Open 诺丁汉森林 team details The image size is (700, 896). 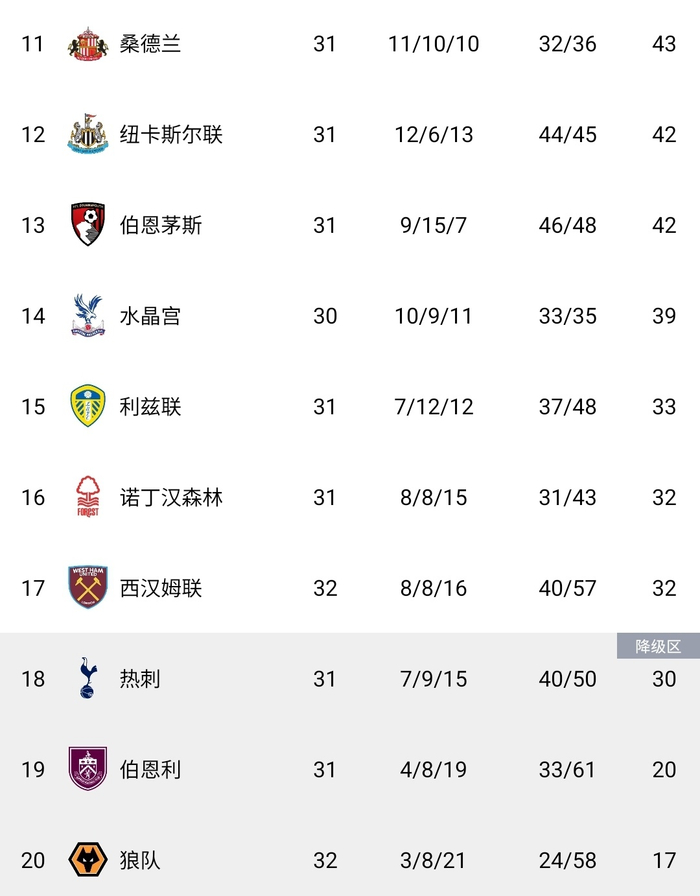[171, 497]
